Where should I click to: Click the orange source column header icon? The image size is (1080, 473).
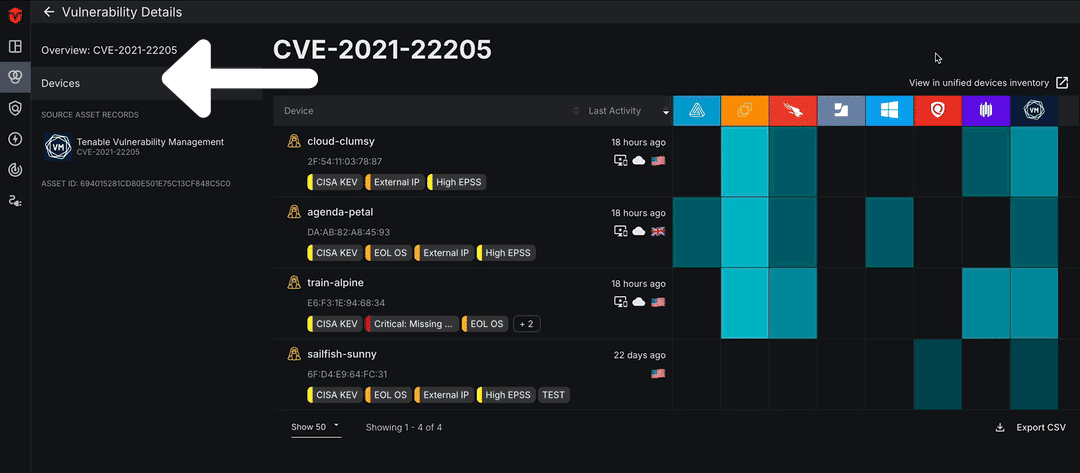point(745,111)
